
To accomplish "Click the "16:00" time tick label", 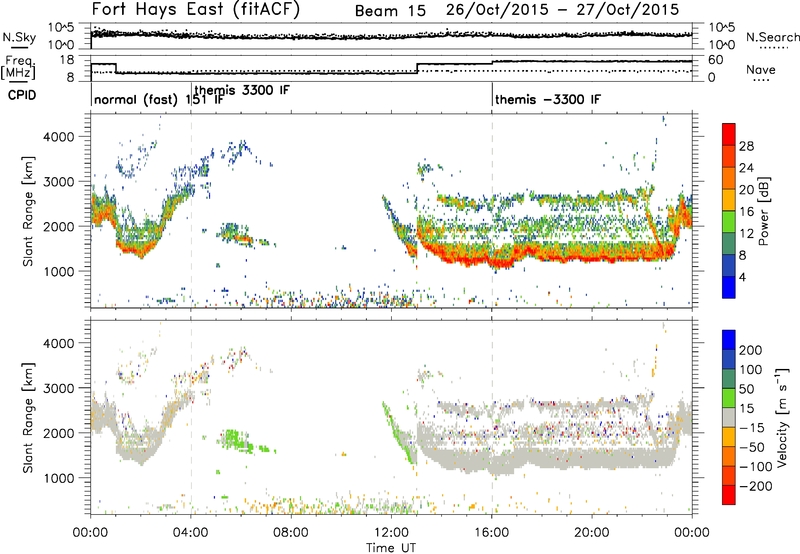I will tap(491, 533).
